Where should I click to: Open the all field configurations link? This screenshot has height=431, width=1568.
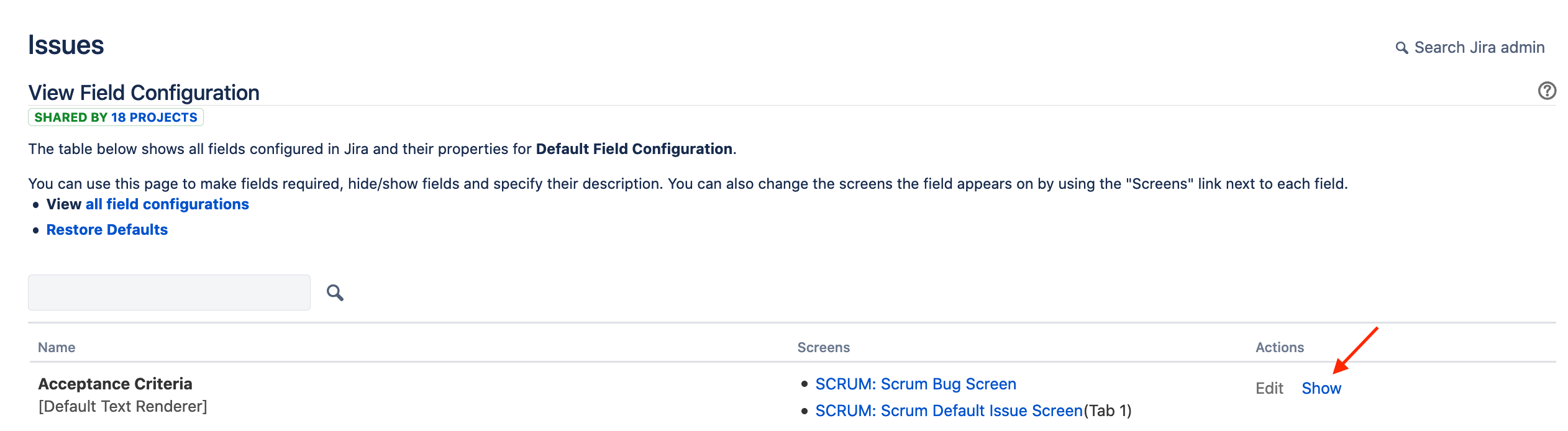point(167,204)
